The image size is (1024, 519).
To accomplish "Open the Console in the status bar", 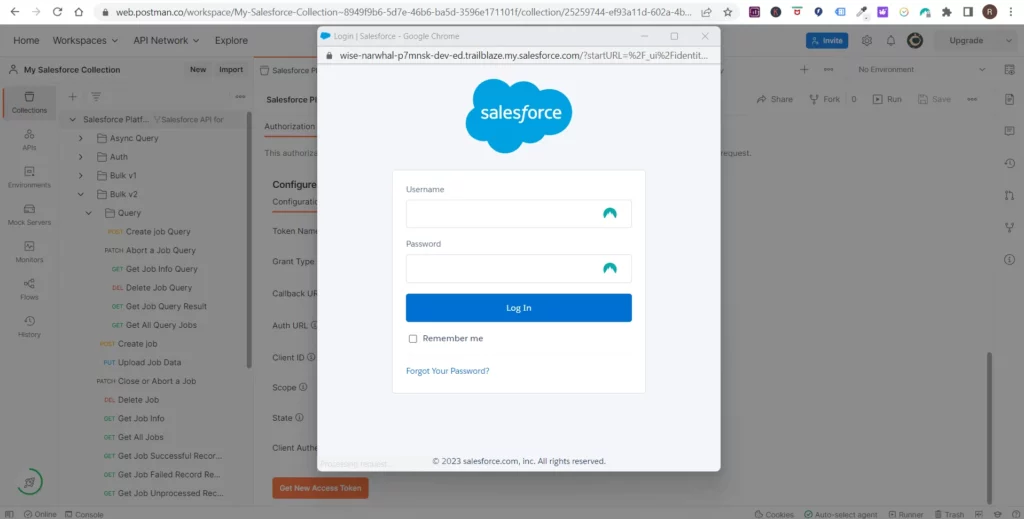I will coord(84,514).
